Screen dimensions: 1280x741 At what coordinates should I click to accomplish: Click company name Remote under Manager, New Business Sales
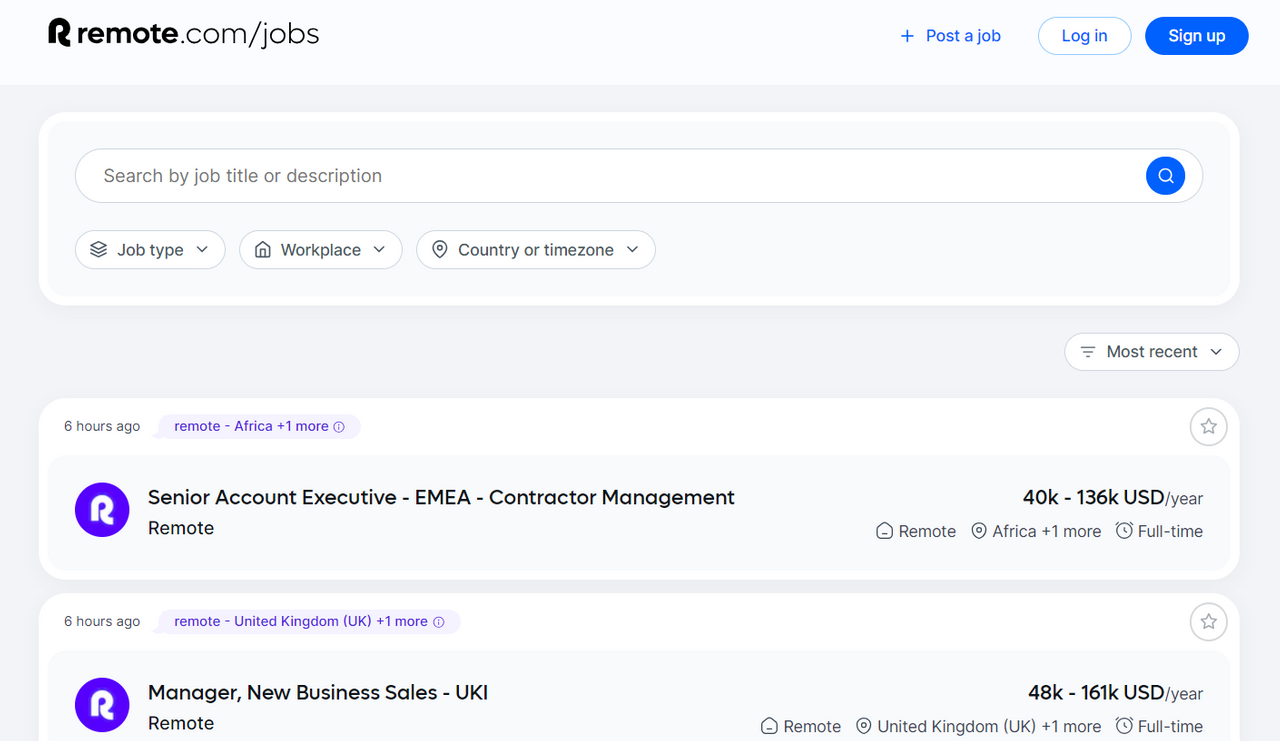181,723
